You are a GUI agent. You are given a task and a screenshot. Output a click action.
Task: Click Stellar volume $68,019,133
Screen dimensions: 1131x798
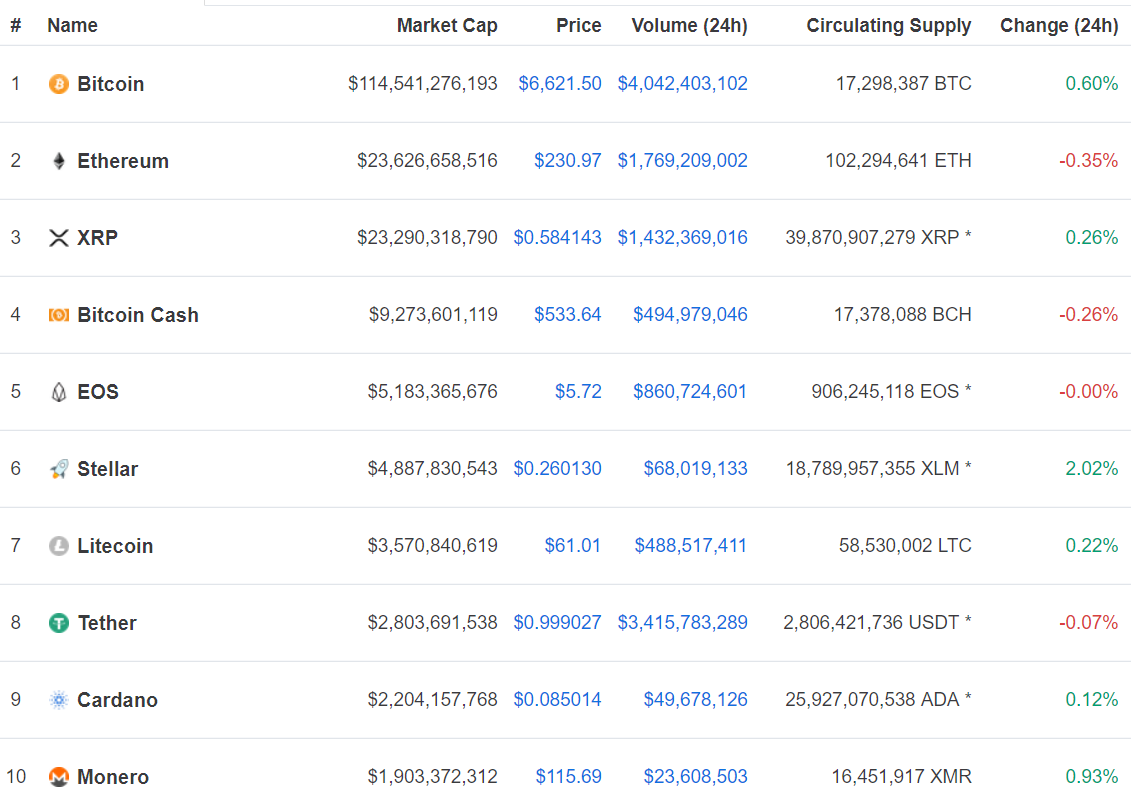pyautogui.click(x=695, y=469)
